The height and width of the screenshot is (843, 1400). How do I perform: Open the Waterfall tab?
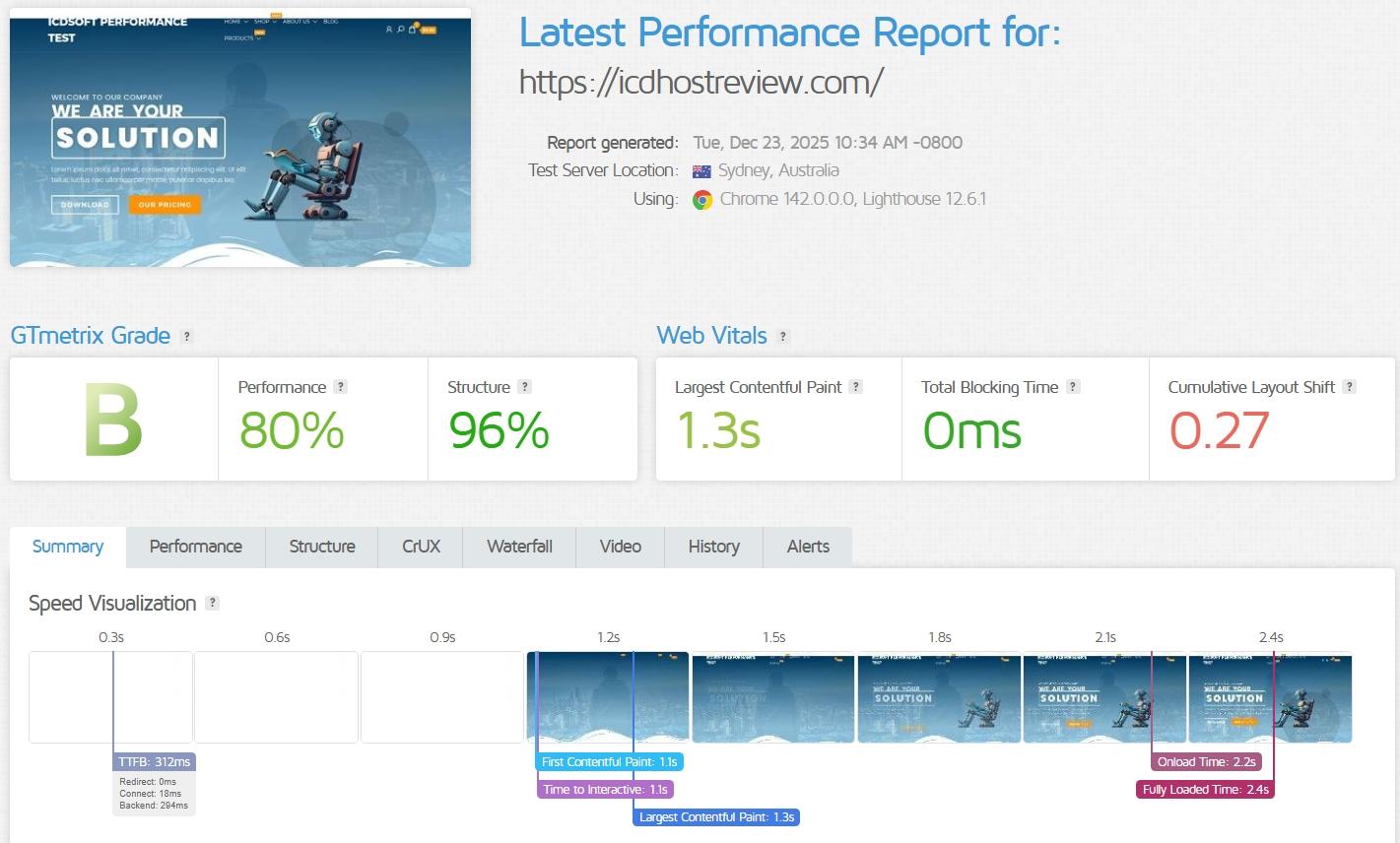click(520, 547)
